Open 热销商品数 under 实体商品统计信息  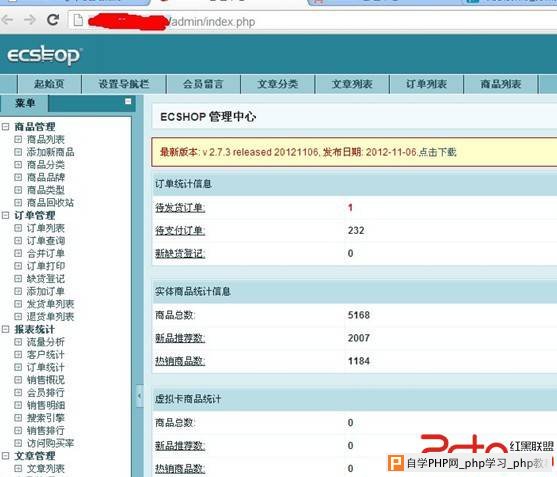(180, 361)
